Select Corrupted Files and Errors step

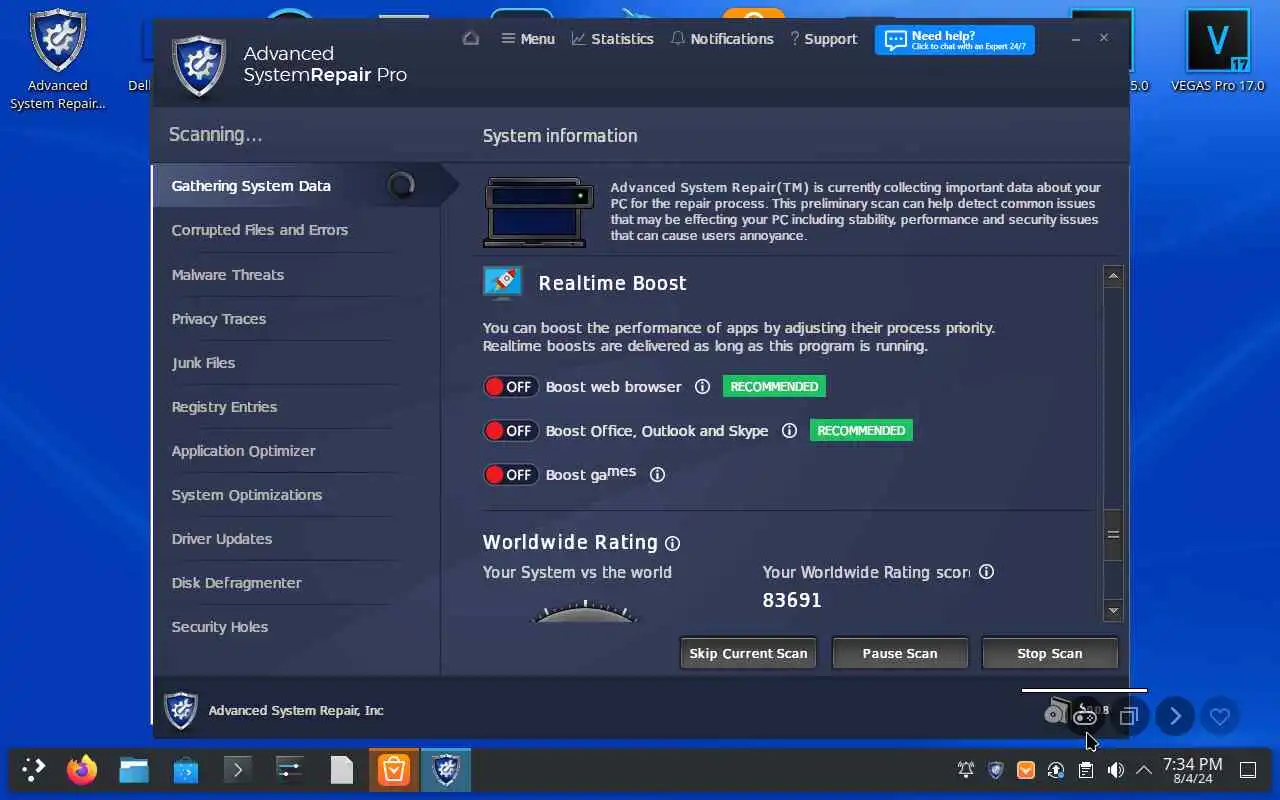pyautogui.click(x=260, y=230)
